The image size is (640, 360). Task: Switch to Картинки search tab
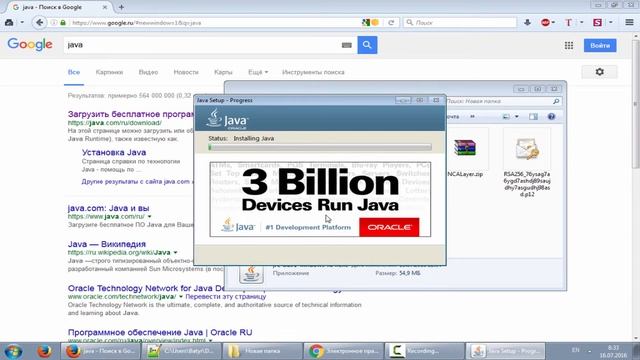[109, 72]
